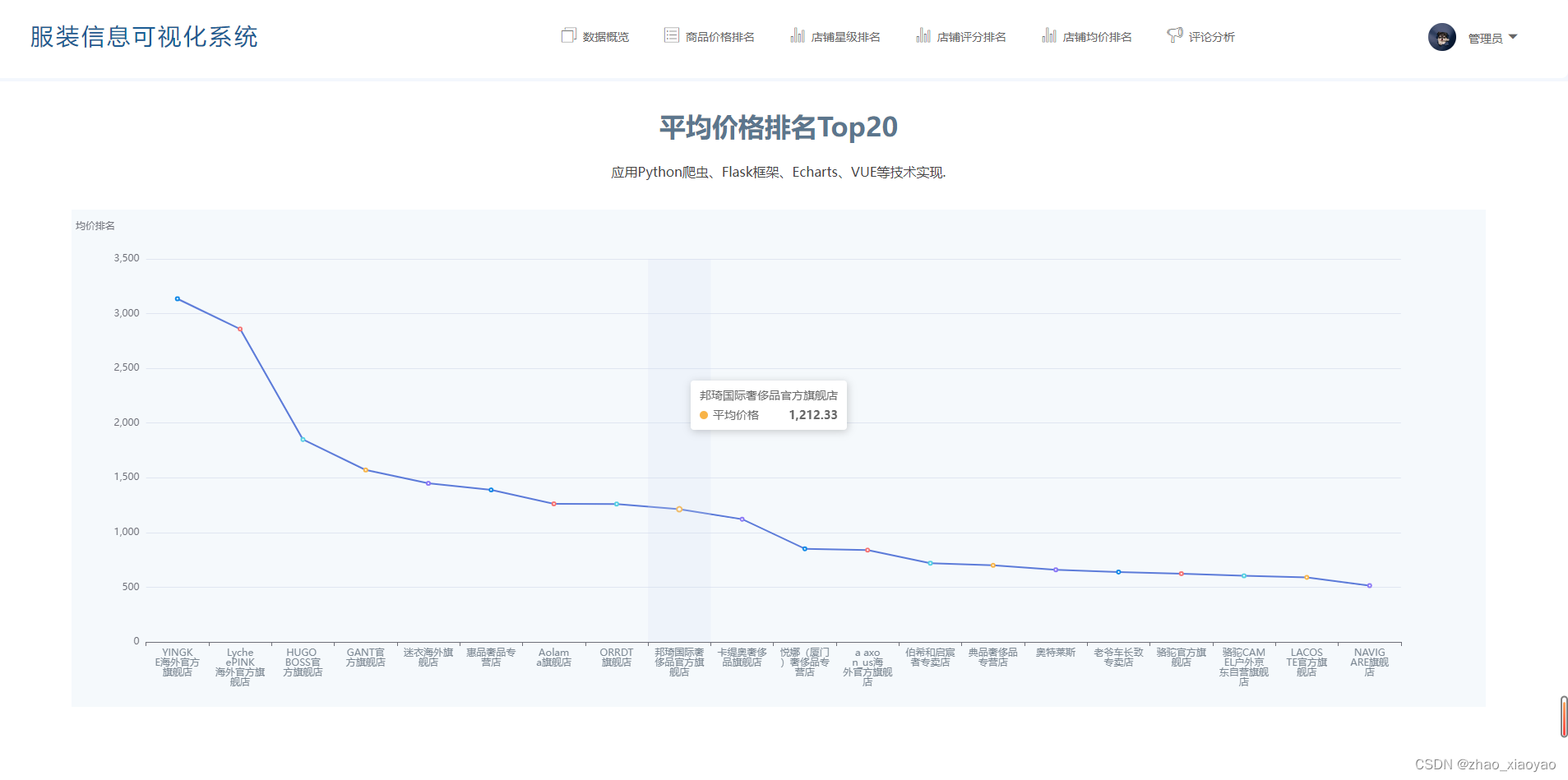Click the 1,000 y-axis label

[x=127, y=532]
